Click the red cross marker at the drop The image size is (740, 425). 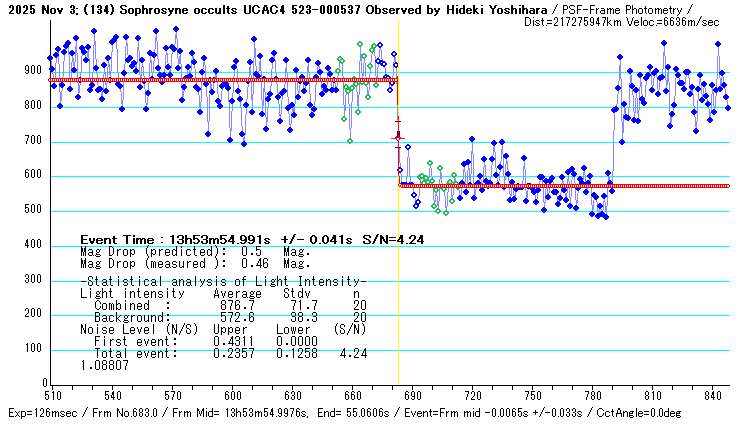click(398, 135)
